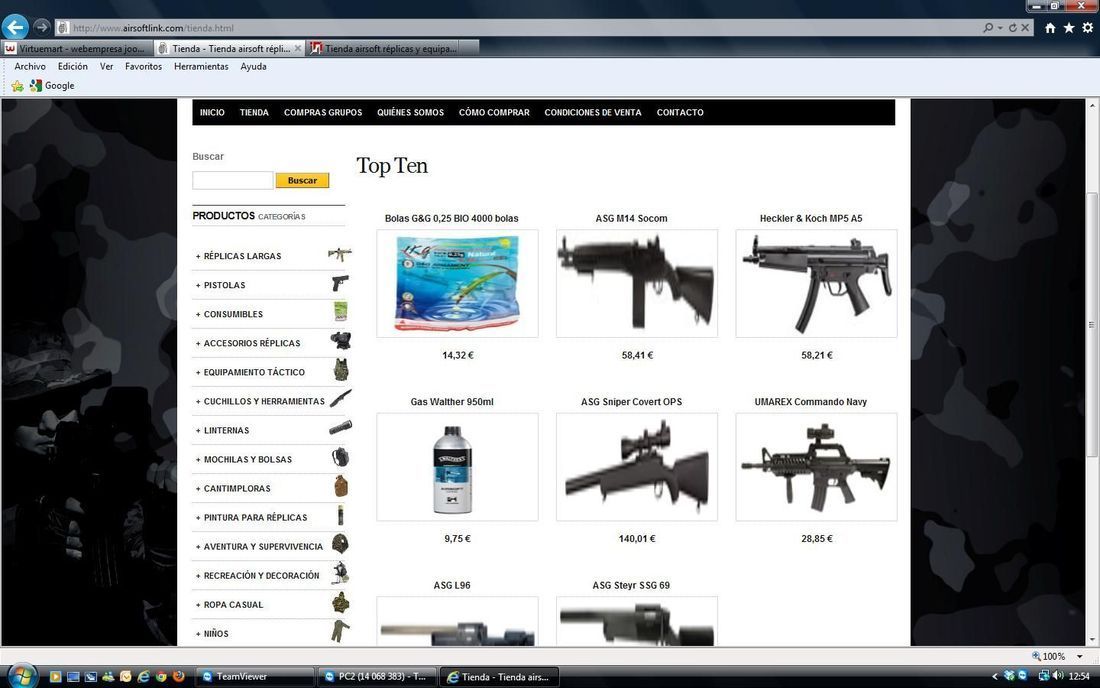Open the Contacto navigation item
The image size is (1100, 688).
tap(680, 112)
